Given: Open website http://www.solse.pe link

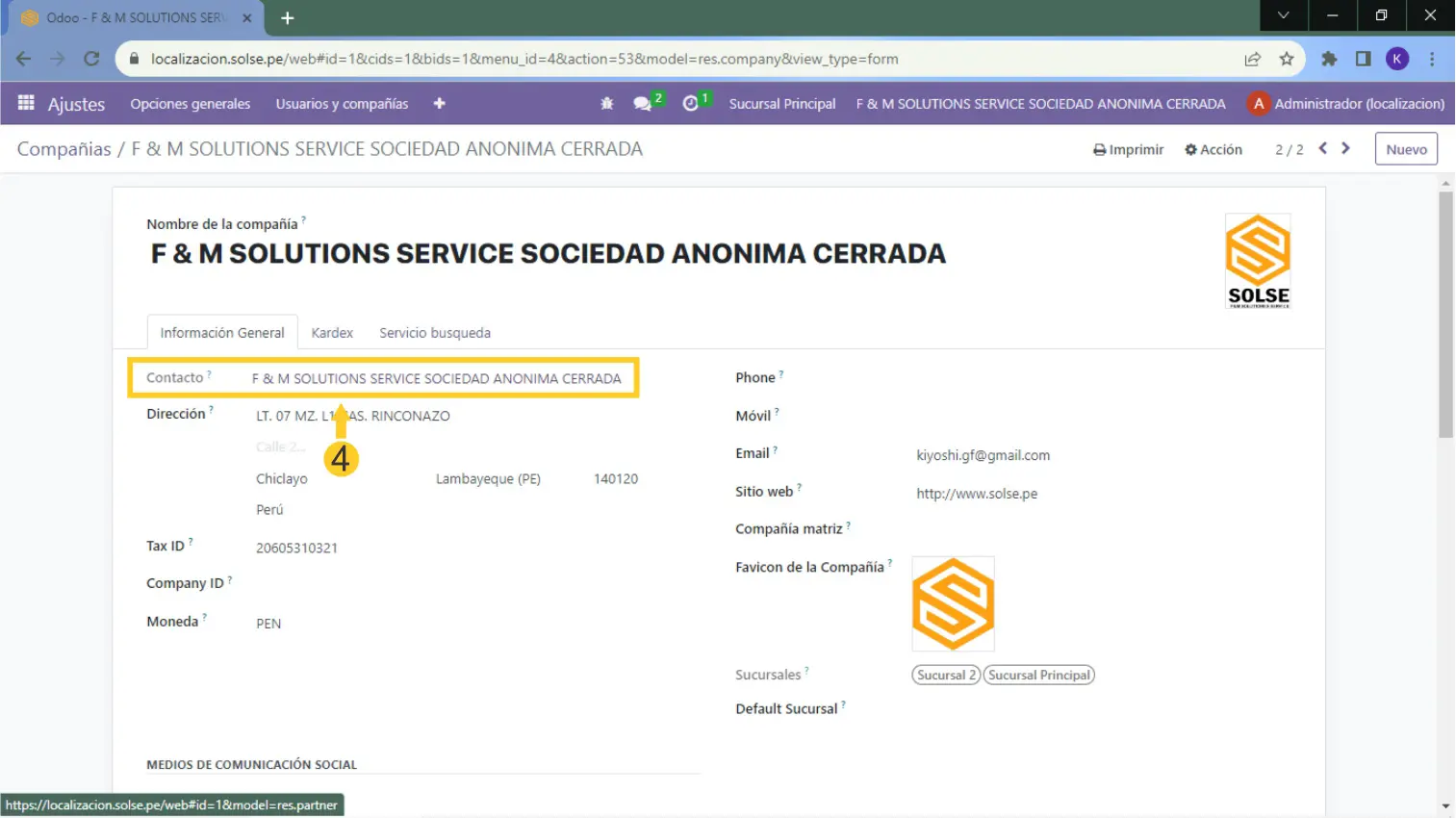Looking at the screenshot, I should [977, 494].
